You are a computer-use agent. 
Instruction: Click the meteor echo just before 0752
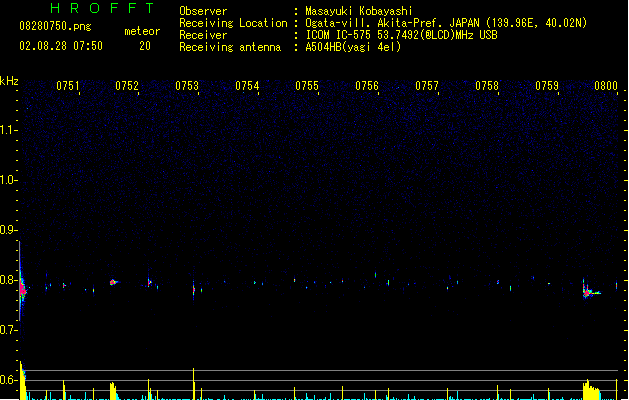pyautogui.click(x=114, y=282)
